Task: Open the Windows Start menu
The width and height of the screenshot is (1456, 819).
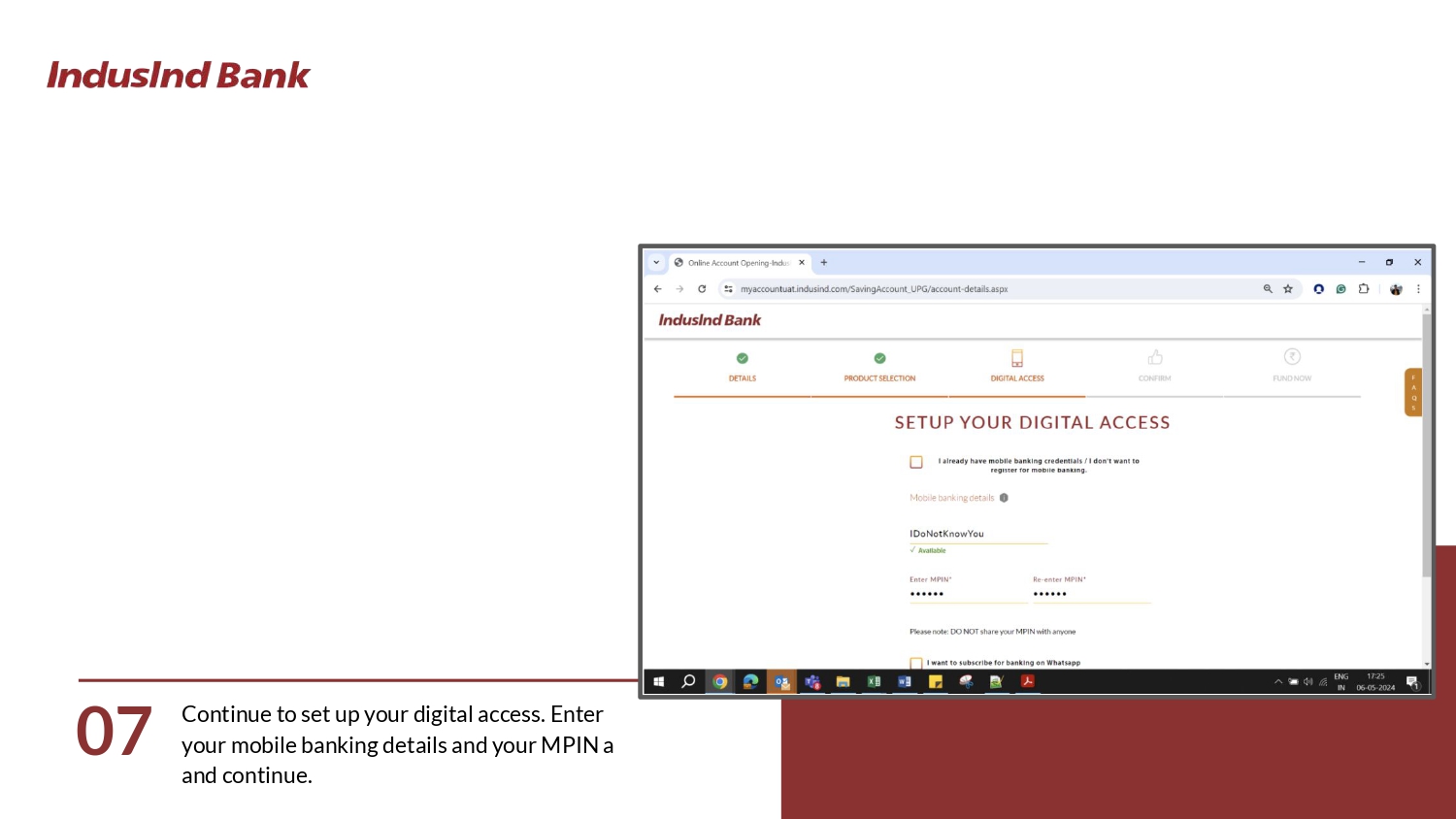Action: pyautogui.click(x=658, y=681)
